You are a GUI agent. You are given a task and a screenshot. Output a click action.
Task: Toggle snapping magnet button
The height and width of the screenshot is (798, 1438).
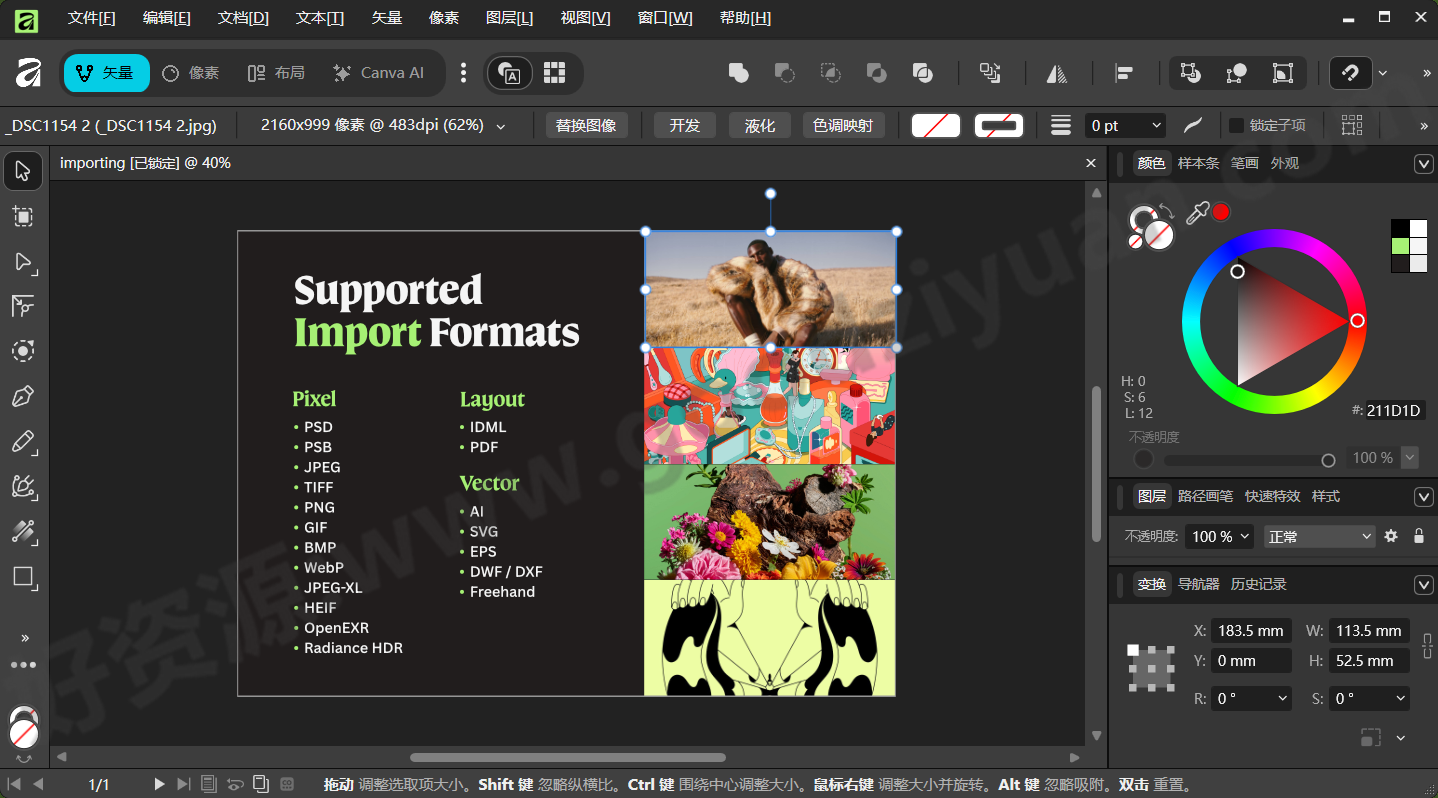point(1351,72)
